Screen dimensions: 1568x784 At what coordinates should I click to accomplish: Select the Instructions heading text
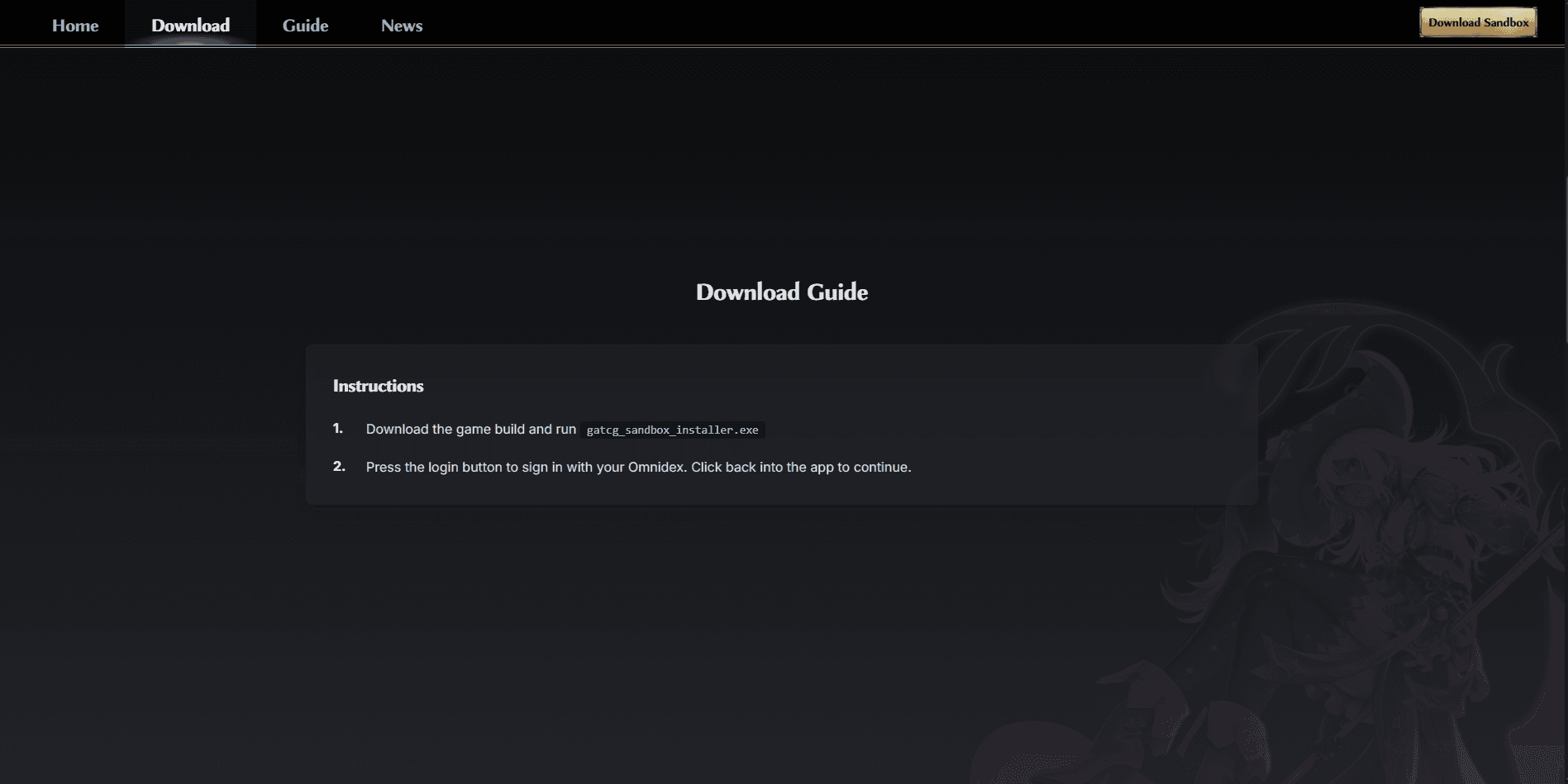coord(378,386)
